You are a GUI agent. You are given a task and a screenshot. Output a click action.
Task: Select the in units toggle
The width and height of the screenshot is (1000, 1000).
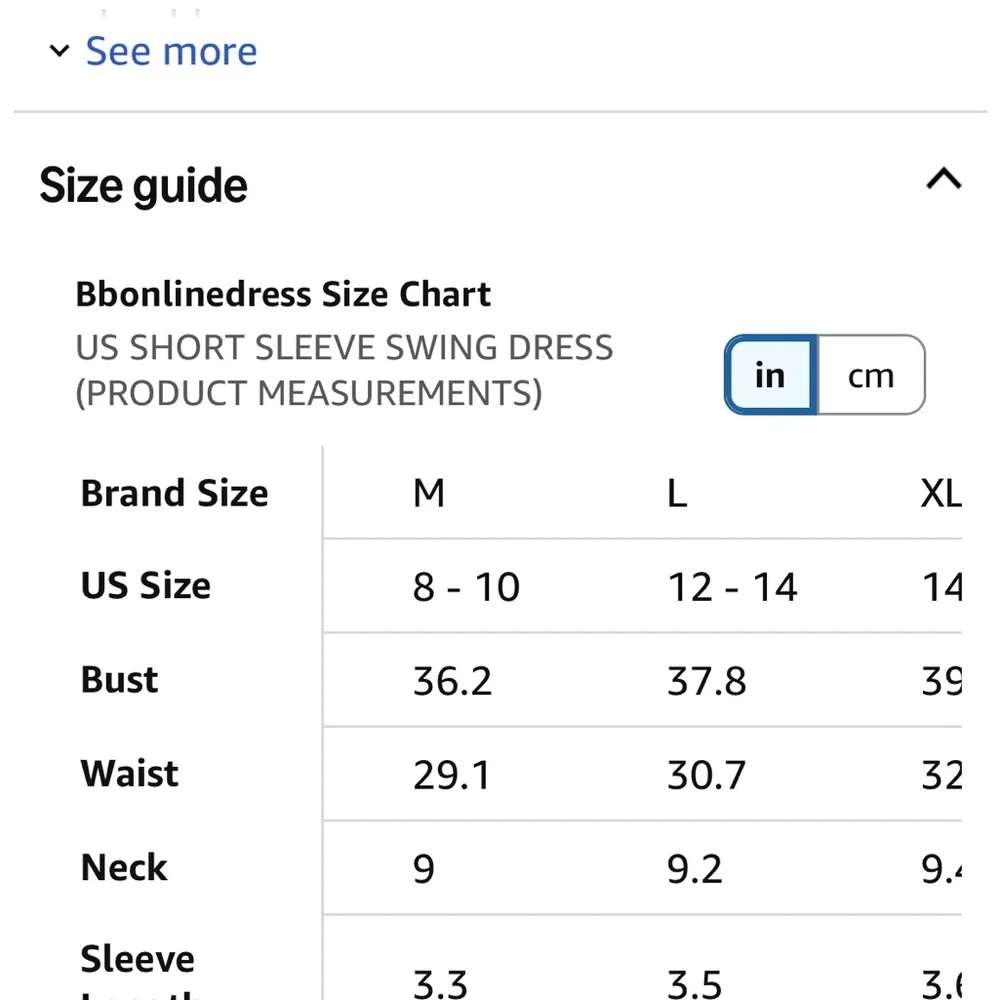click(x=770, y=376)
